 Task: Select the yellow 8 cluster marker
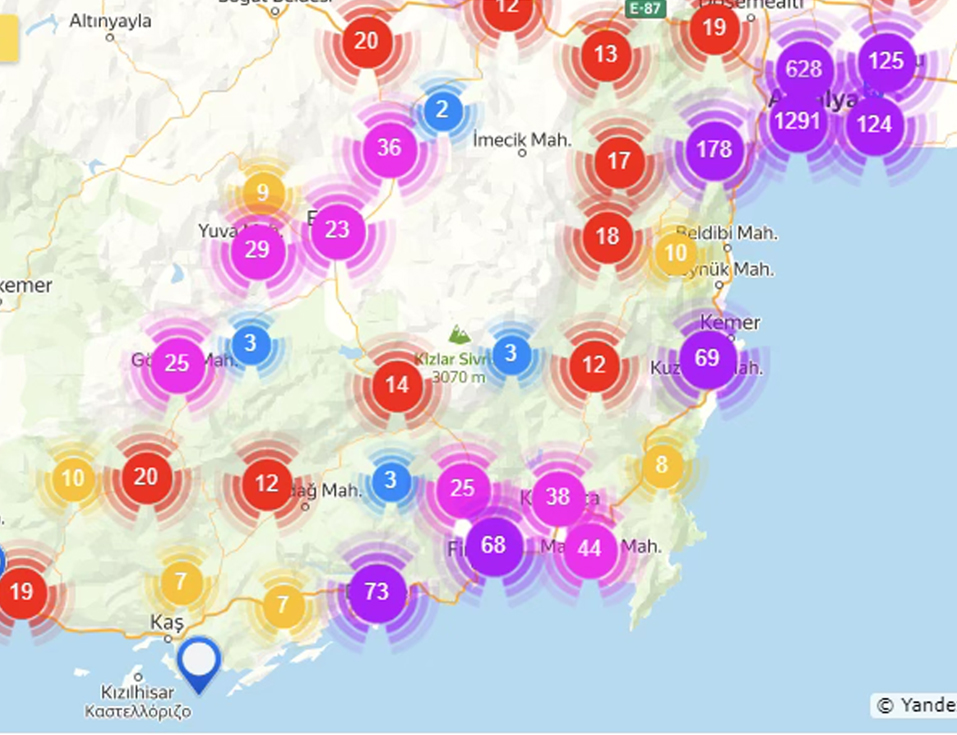(x=661, y=465)
